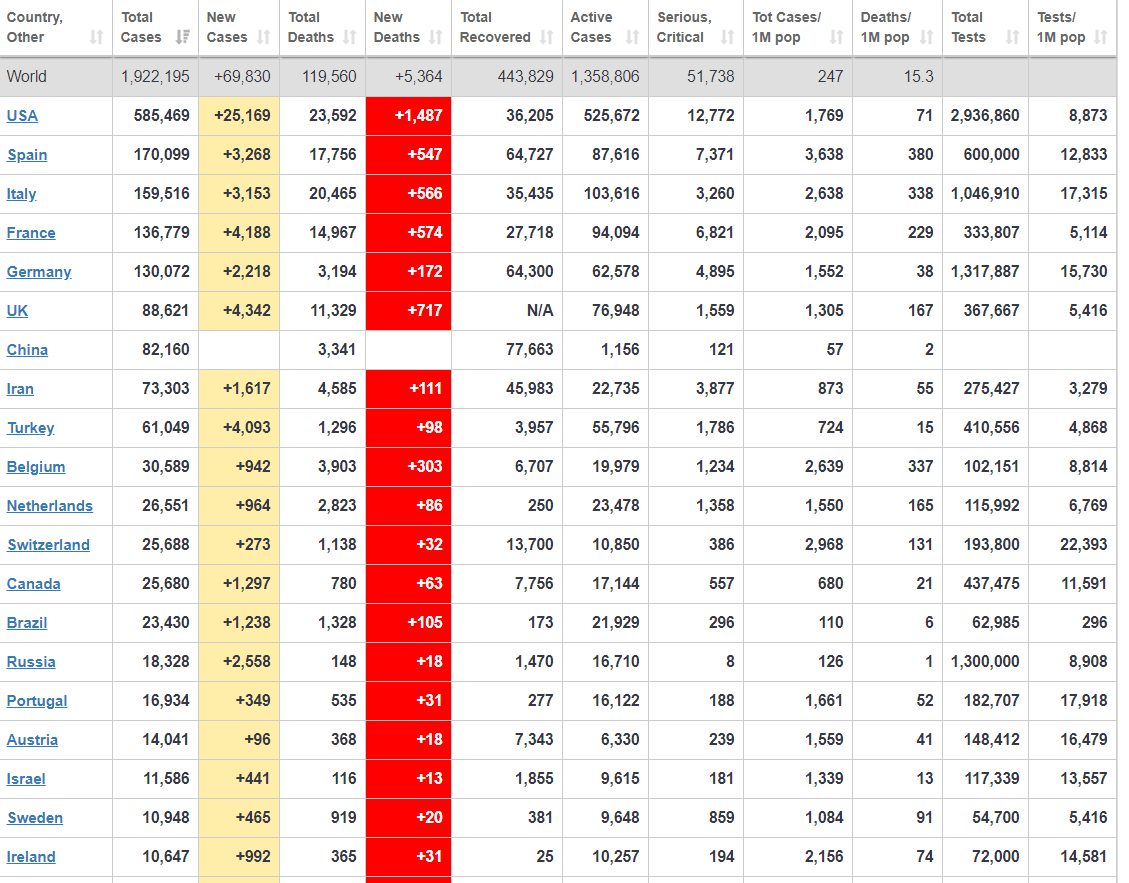Screen dimensions: 1129x883
Task: Click sort arrows in Total Recovered header
Action: [x=546, y=38]
